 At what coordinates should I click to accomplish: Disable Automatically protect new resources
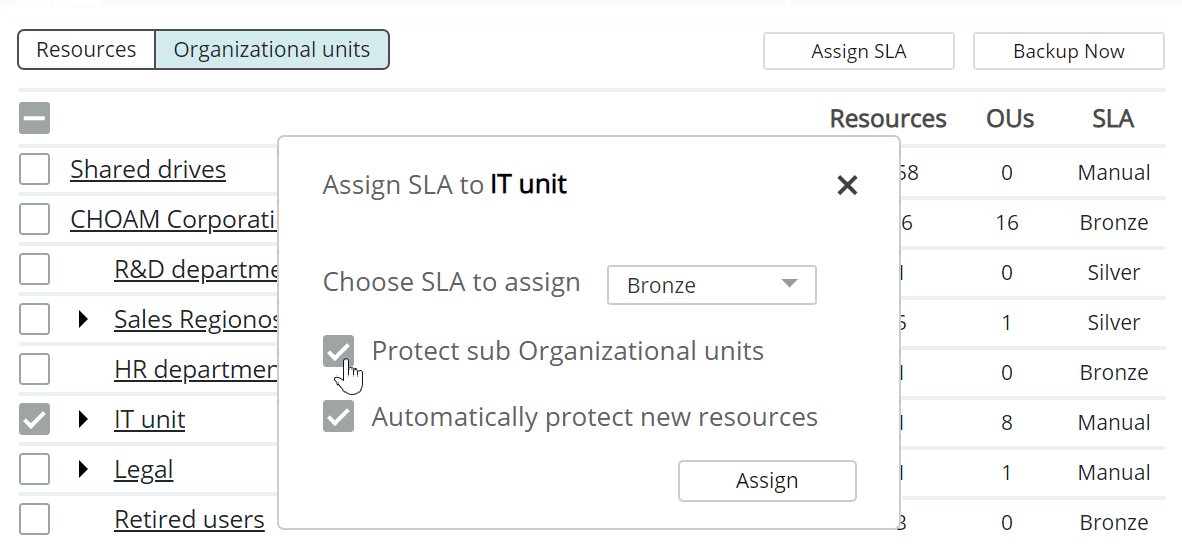coord(339,417)
